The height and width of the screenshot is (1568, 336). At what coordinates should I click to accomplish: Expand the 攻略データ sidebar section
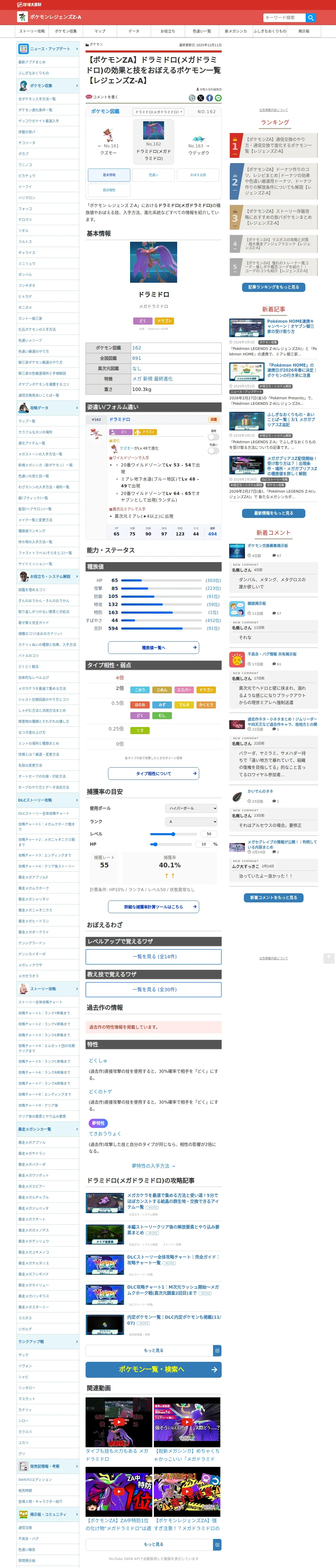pyautogui.click(x=48, y=408)
